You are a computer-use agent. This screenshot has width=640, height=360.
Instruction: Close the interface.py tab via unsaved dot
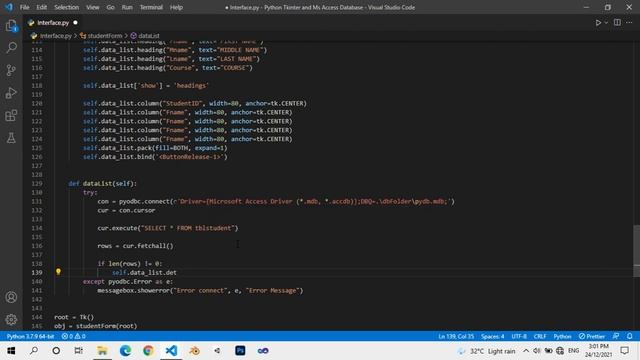click(75, 23)
